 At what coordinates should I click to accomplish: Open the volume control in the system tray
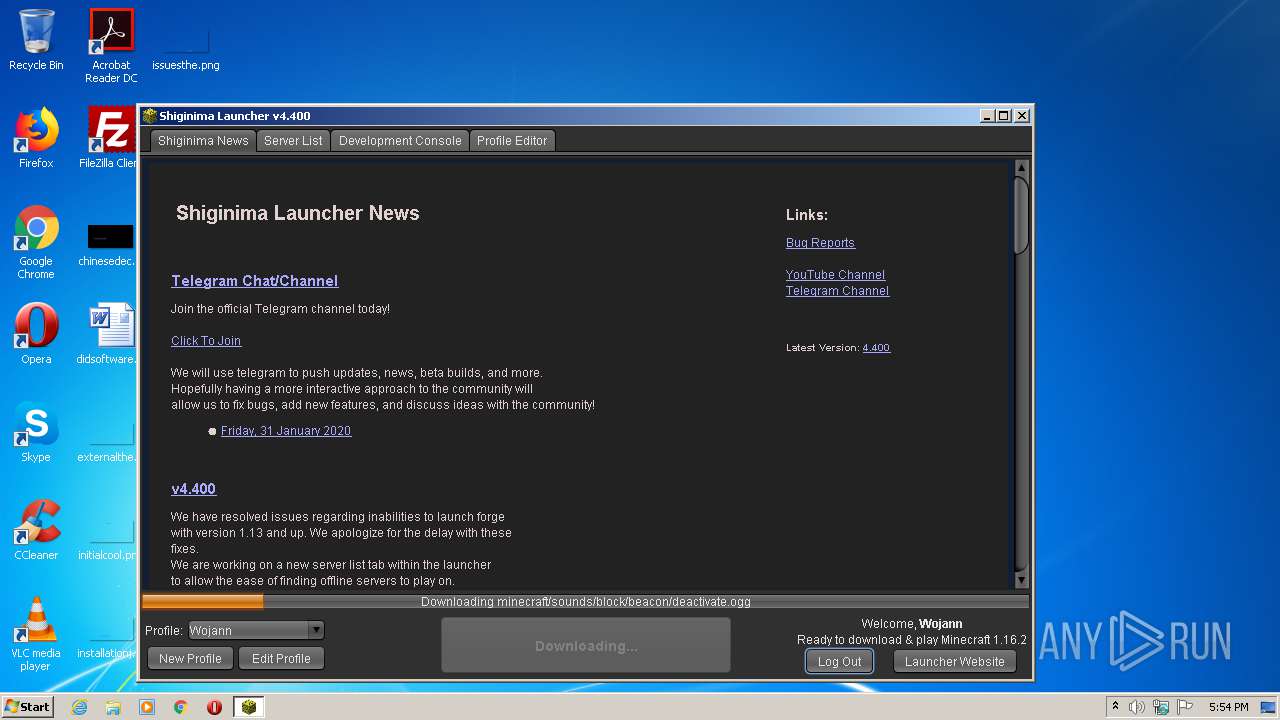1137,707
